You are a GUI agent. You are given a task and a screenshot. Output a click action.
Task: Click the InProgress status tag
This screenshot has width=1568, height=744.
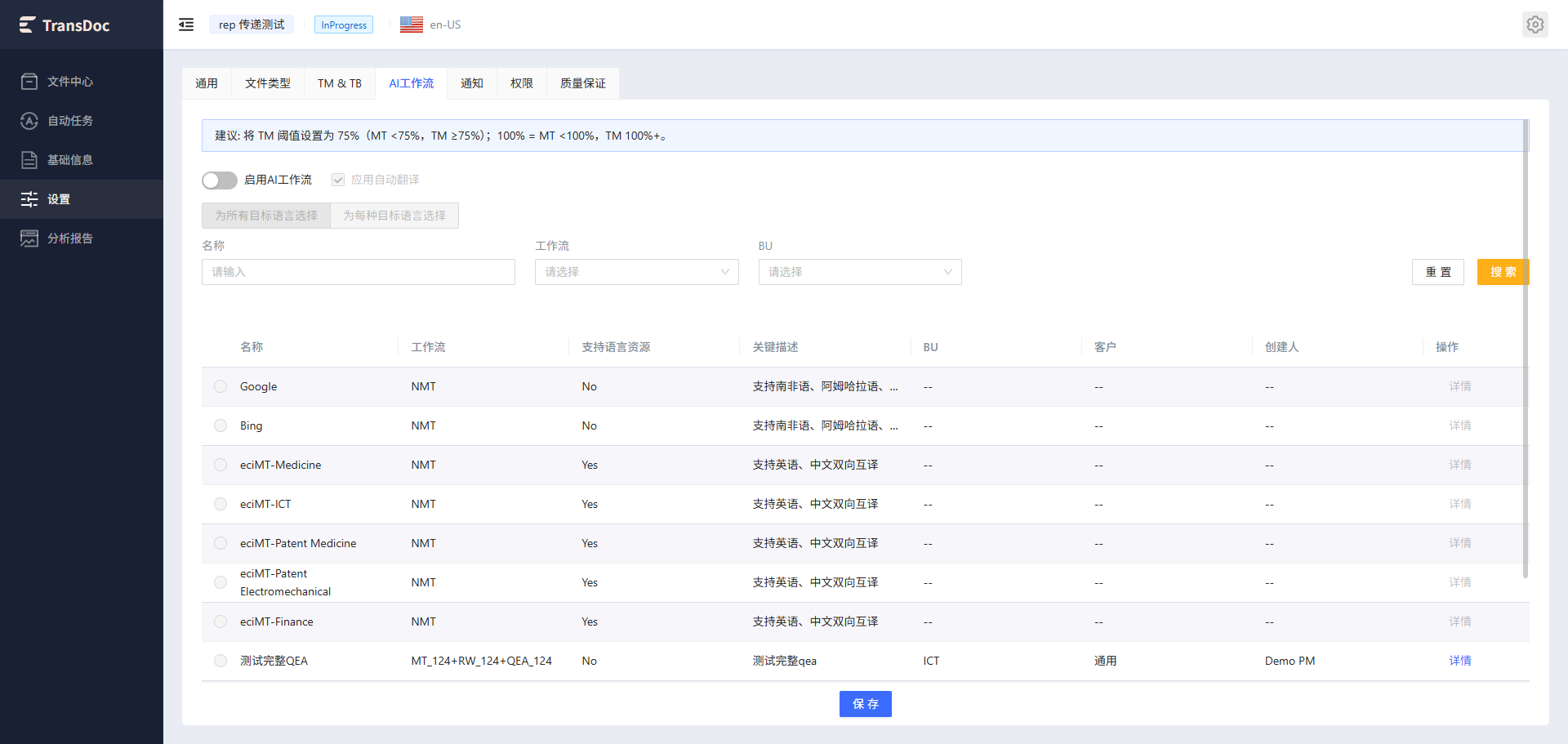(344, 25)
